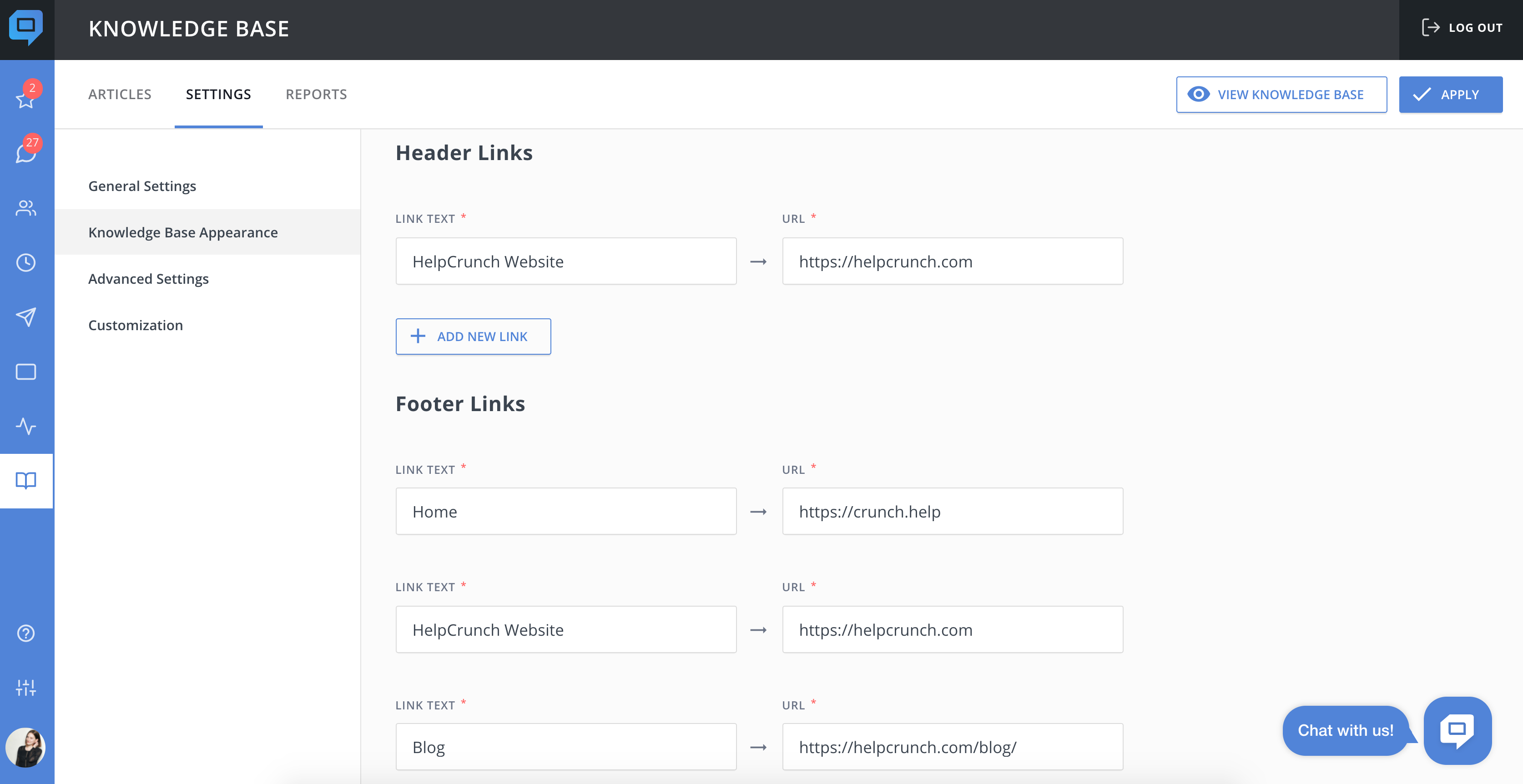Click header URL field https://helpcrunch.com

pos(953,261)
